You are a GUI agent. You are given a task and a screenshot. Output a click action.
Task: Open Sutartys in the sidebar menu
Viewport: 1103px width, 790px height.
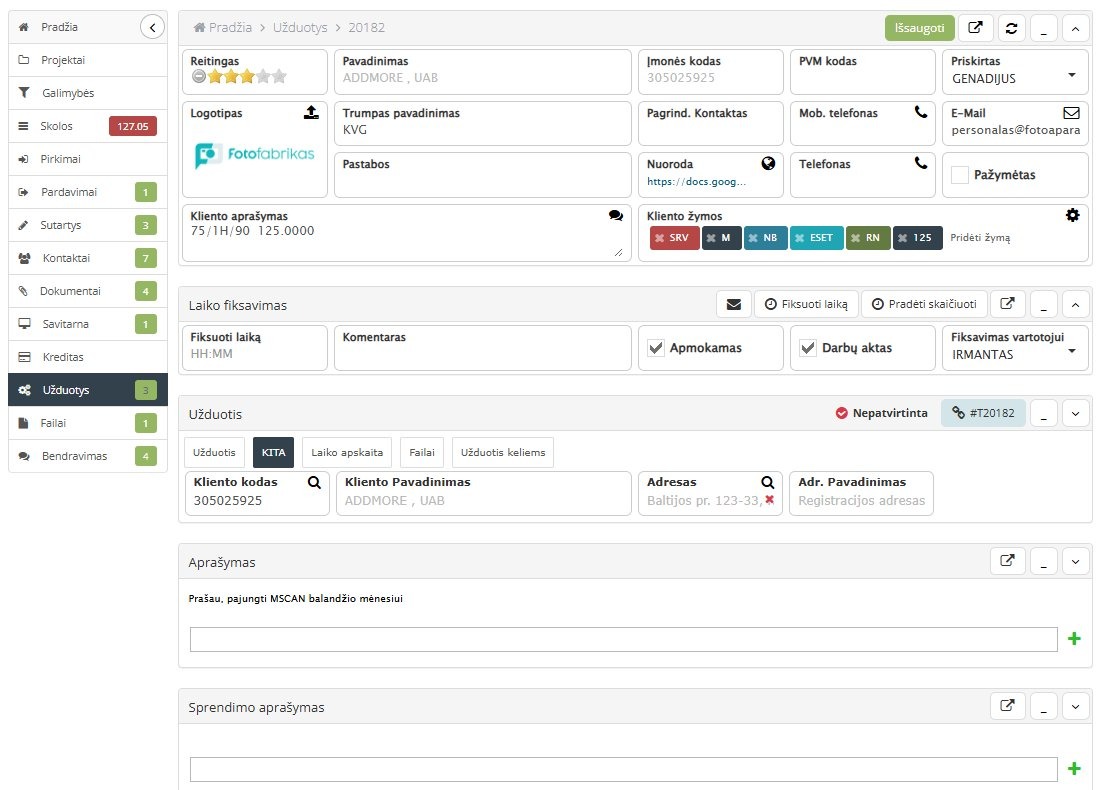pos(60,225)
